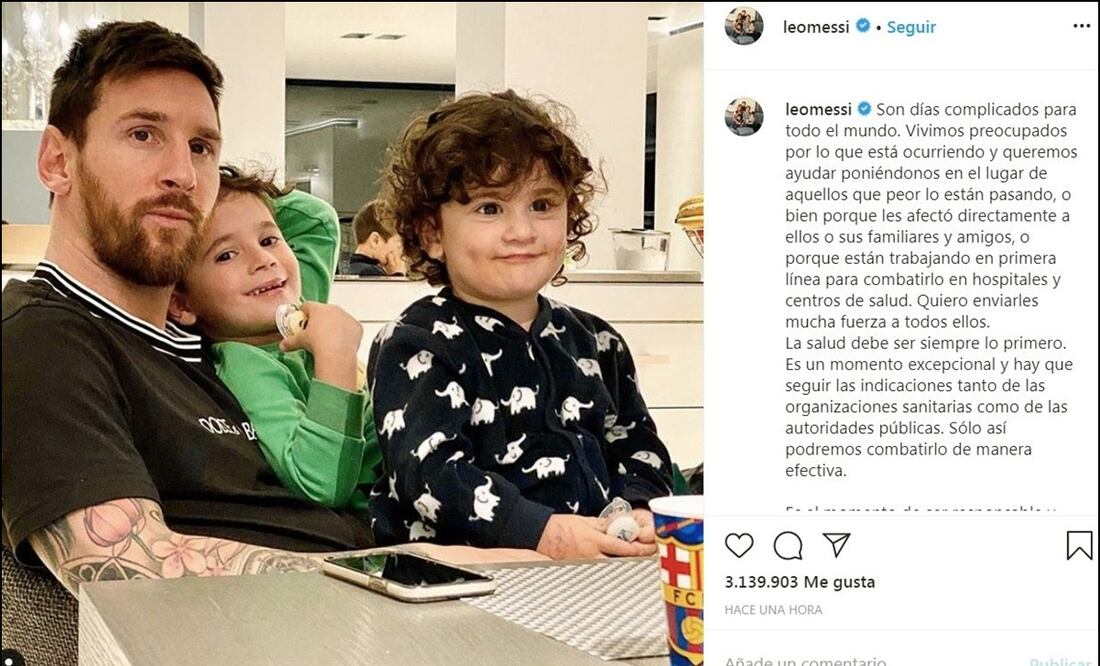1100x666 pixels.
Task: Open the HACE UNA HORA timestamp link
Action: [773, 610]
